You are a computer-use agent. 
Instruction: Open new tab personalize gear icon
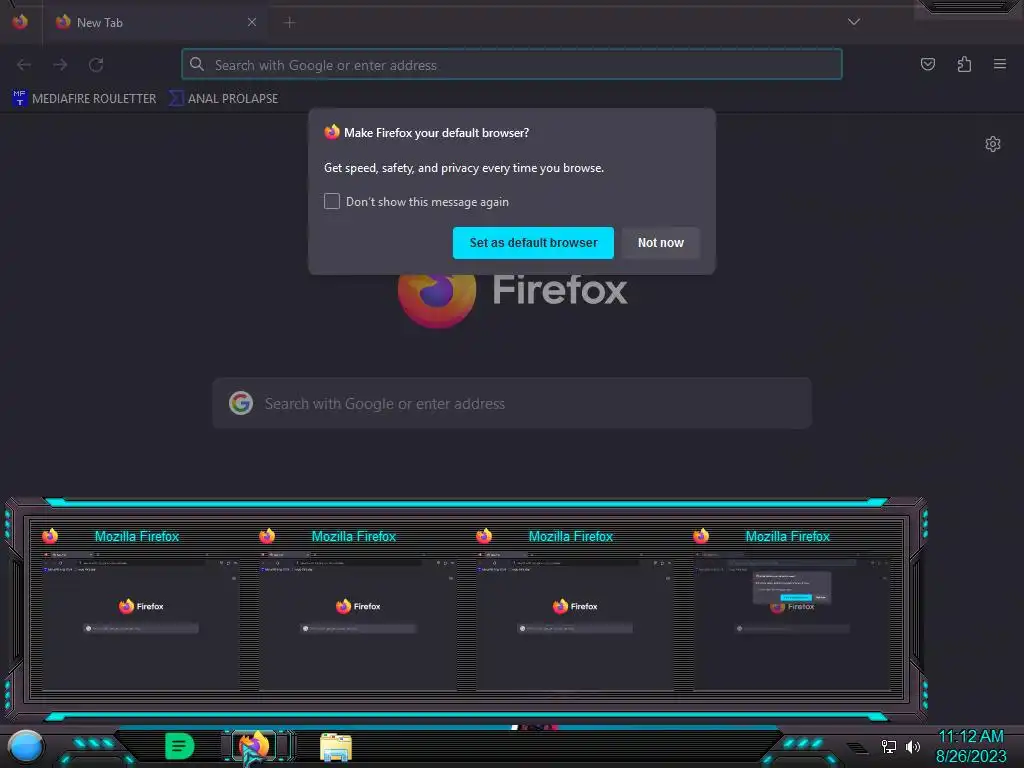[x=993, y=144]
